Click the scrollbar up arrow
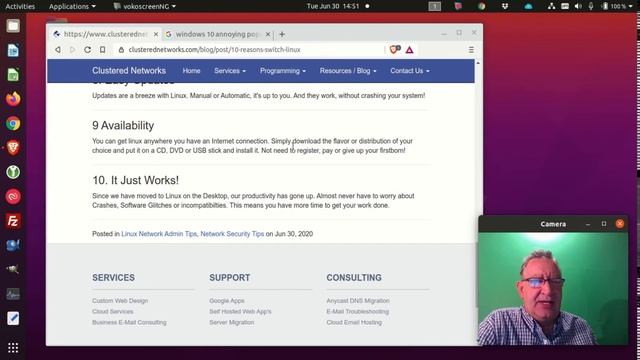Screen dimensions: 640x360 click(x=478, y=62)
